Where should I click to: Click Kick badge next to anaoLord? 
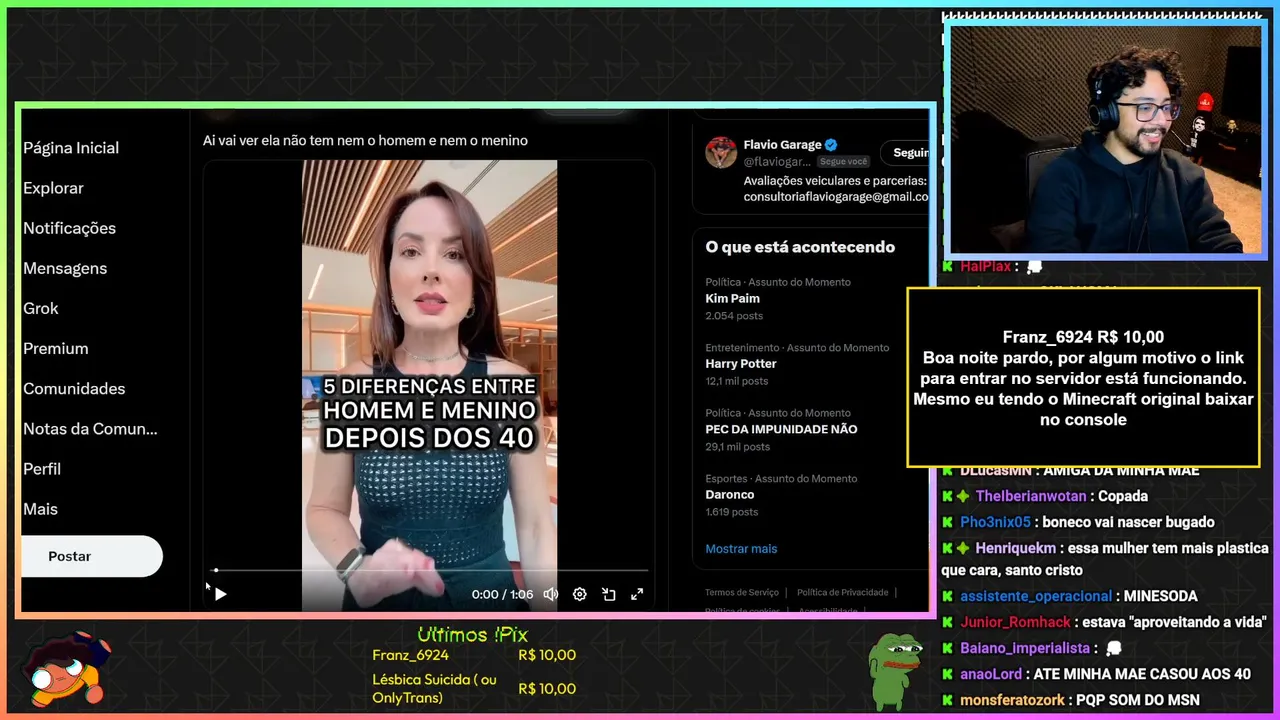click(947, 674)
